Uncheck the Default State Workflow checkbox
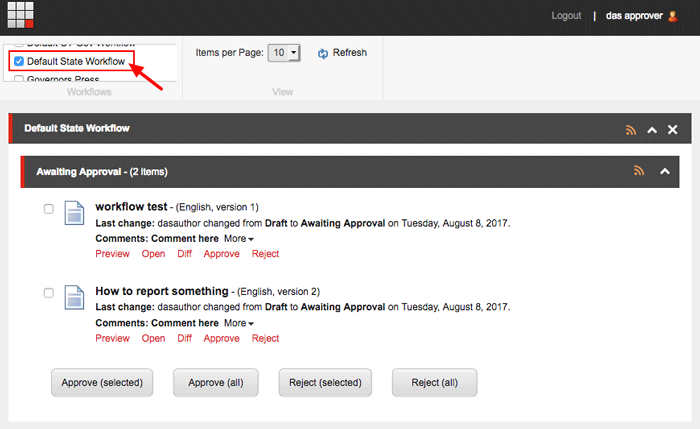Viewport: 700px width, 429px height. pyautogui.click(x=18, y=62)
